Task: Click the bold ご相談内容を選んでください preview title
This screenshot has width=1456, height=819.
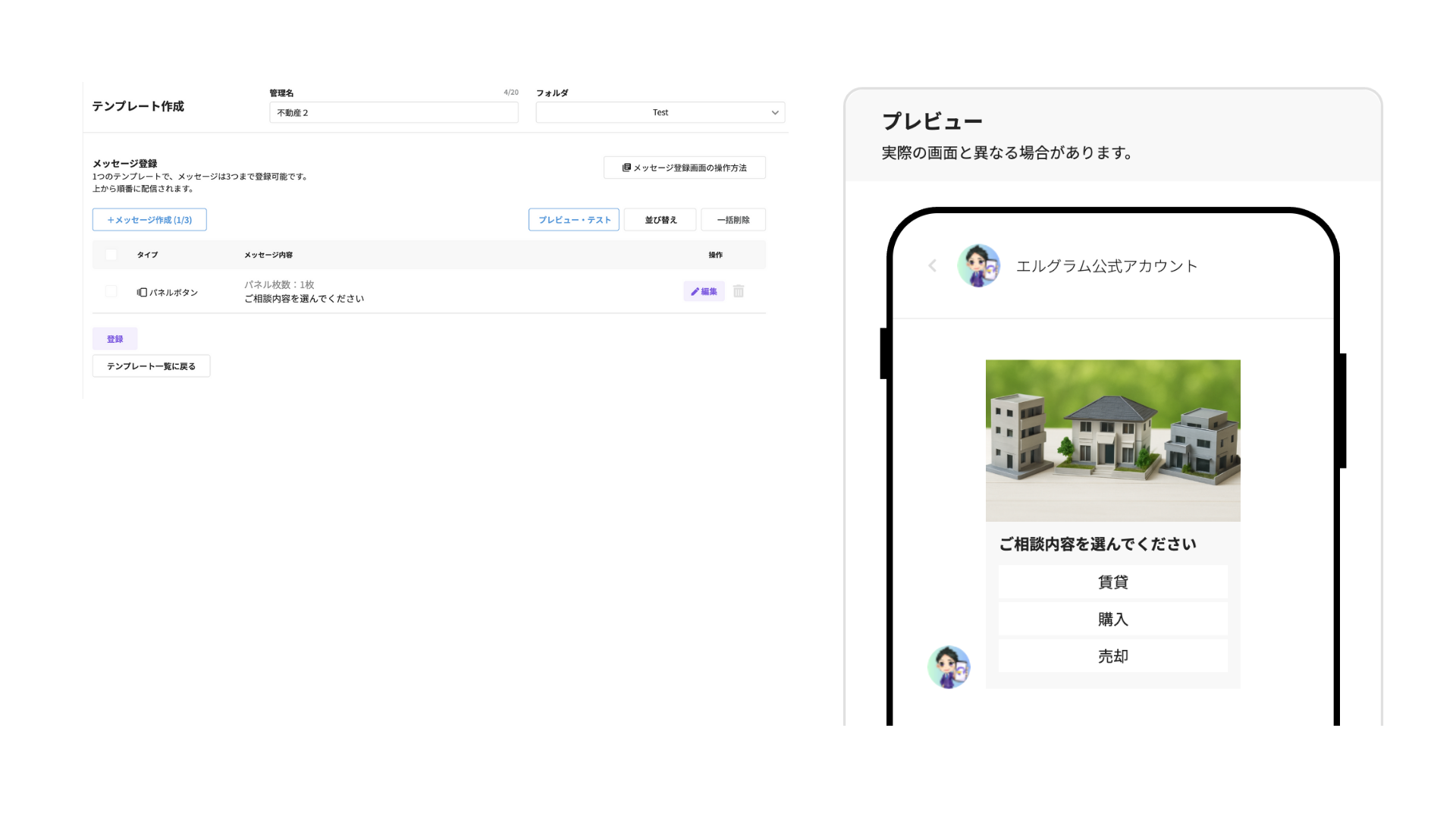Action: click(x=1097, y=544)
